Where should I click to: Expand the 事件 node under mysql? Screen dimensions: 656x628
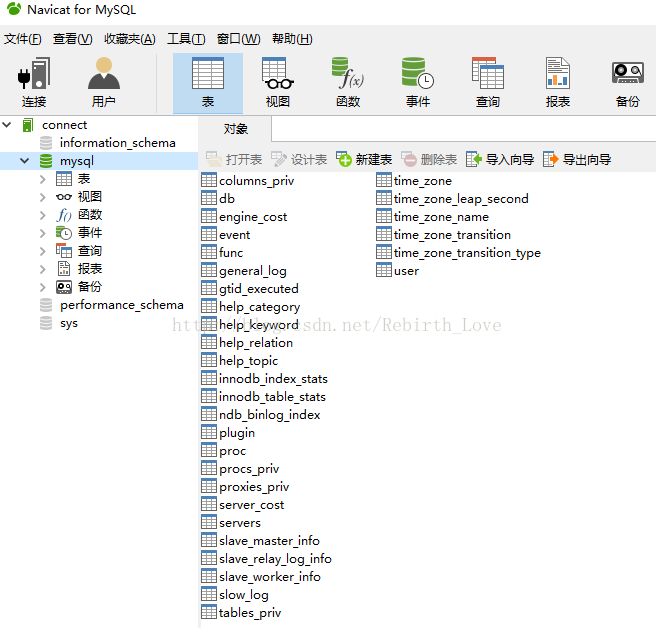point(43,233)
